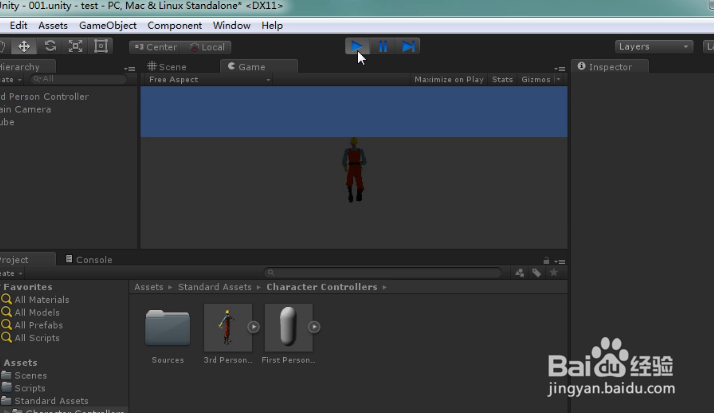The width and height of the screenshot is (714, 413).
Task: Switch to the Game tab
Action: (259, 66)
